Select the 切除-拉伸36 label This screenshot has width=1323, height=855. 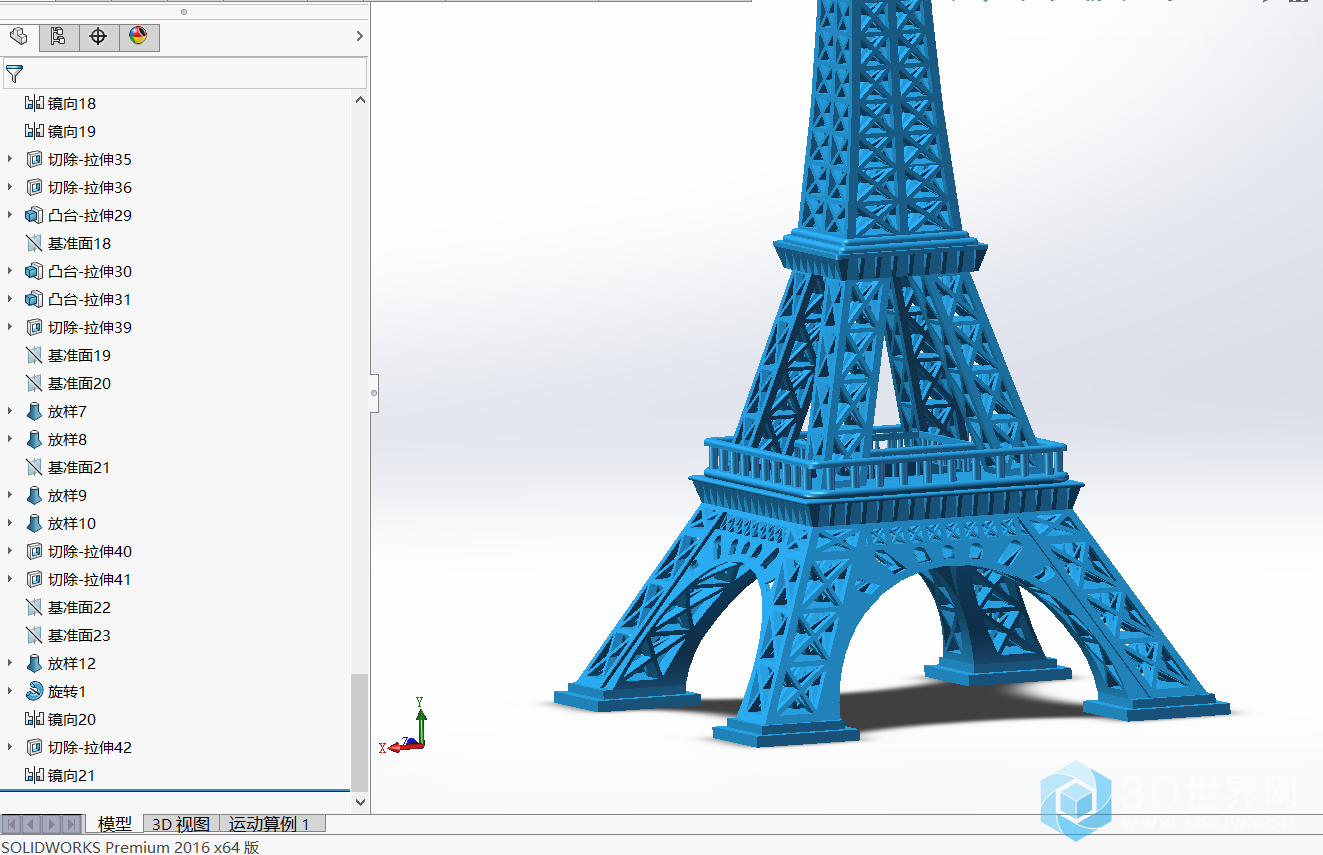90,187
